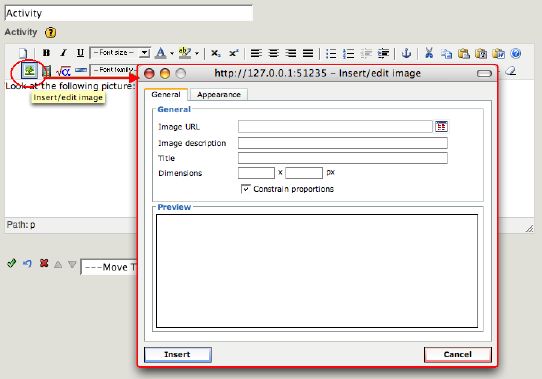The width and height of the screenshot is (542, 379).
Task: Move item down with gray triangle
Action: click(x=72, y=265)
